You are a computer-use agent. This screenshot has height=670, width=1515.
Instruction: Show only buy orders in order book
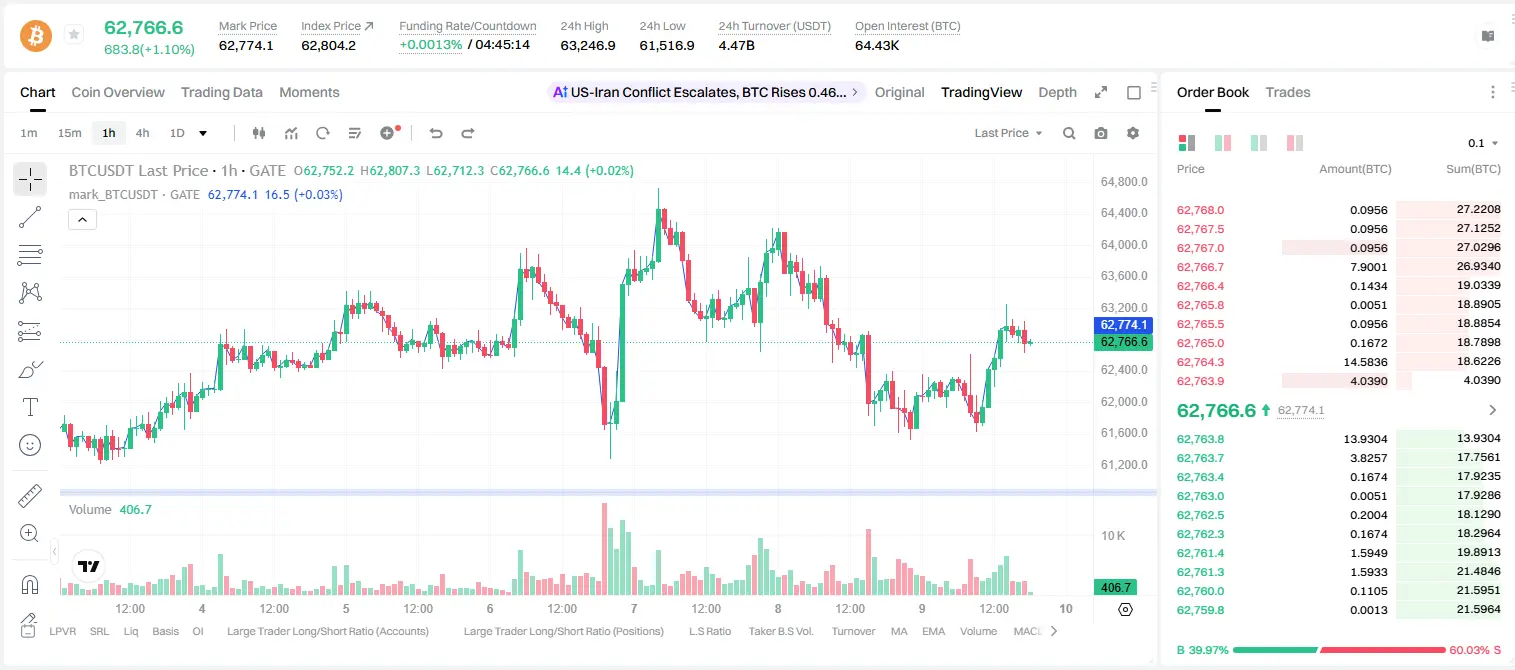pos(1259,143)
